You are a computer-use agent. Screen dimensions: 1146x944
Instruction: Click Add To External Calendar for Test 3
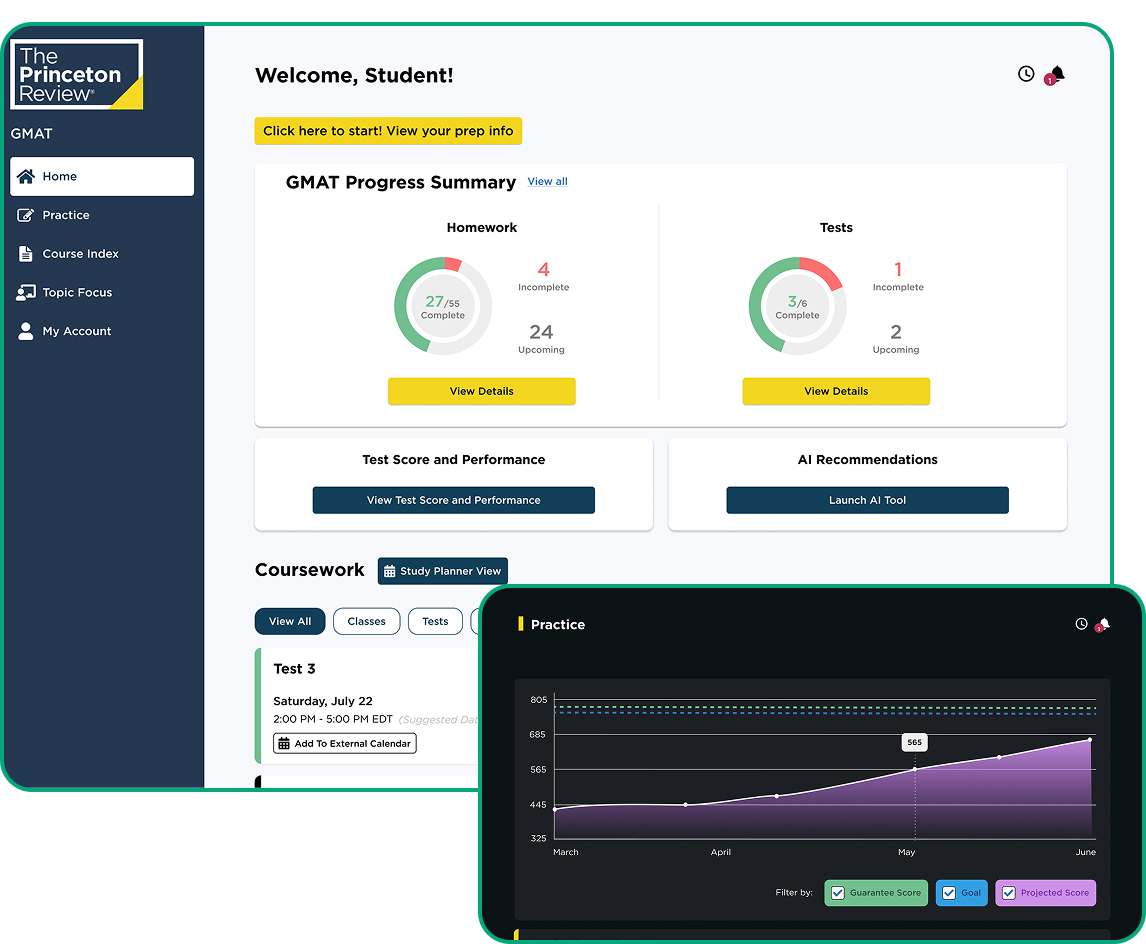[344, 743]
